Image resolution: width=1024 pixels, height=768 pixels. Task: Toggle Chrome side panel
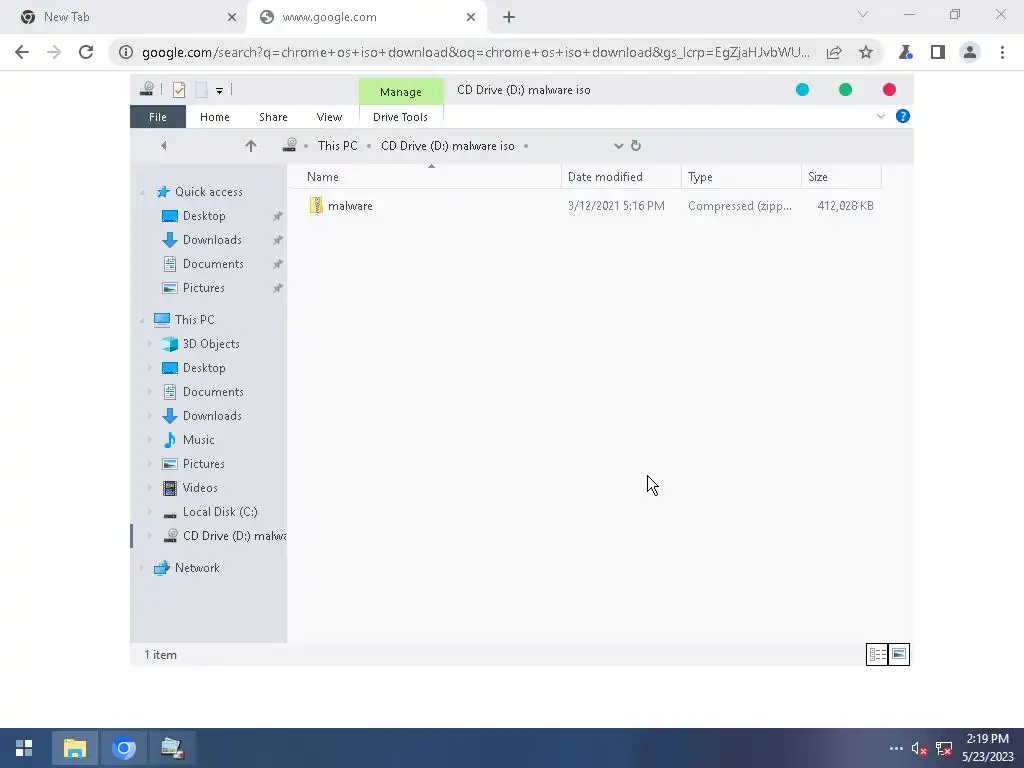point(938,52)
